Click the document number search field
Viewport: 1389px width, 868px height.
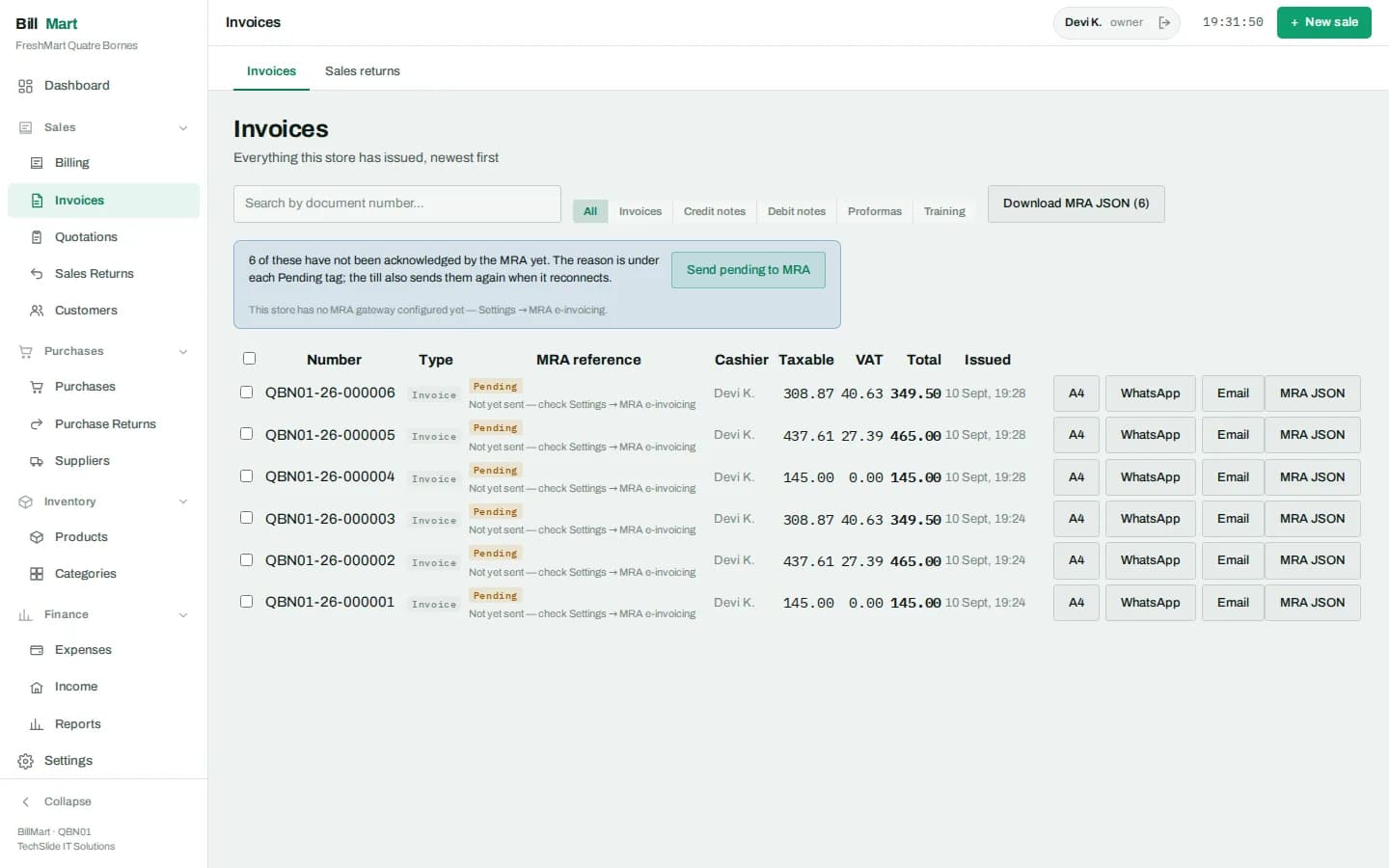(x=397, y=203)
